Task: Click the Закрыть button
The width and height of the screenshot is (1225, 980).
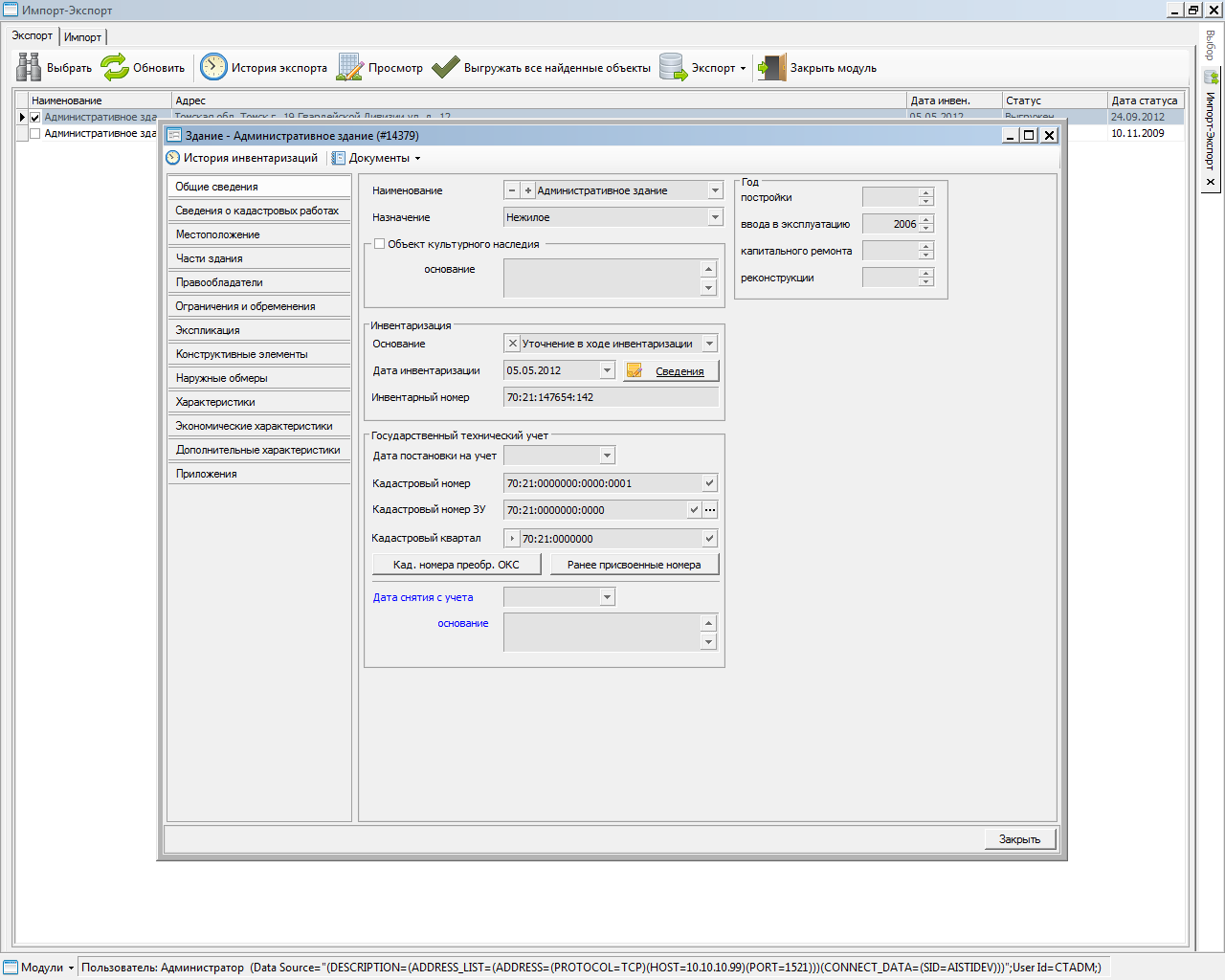Action: click(x=1020, y=839)
